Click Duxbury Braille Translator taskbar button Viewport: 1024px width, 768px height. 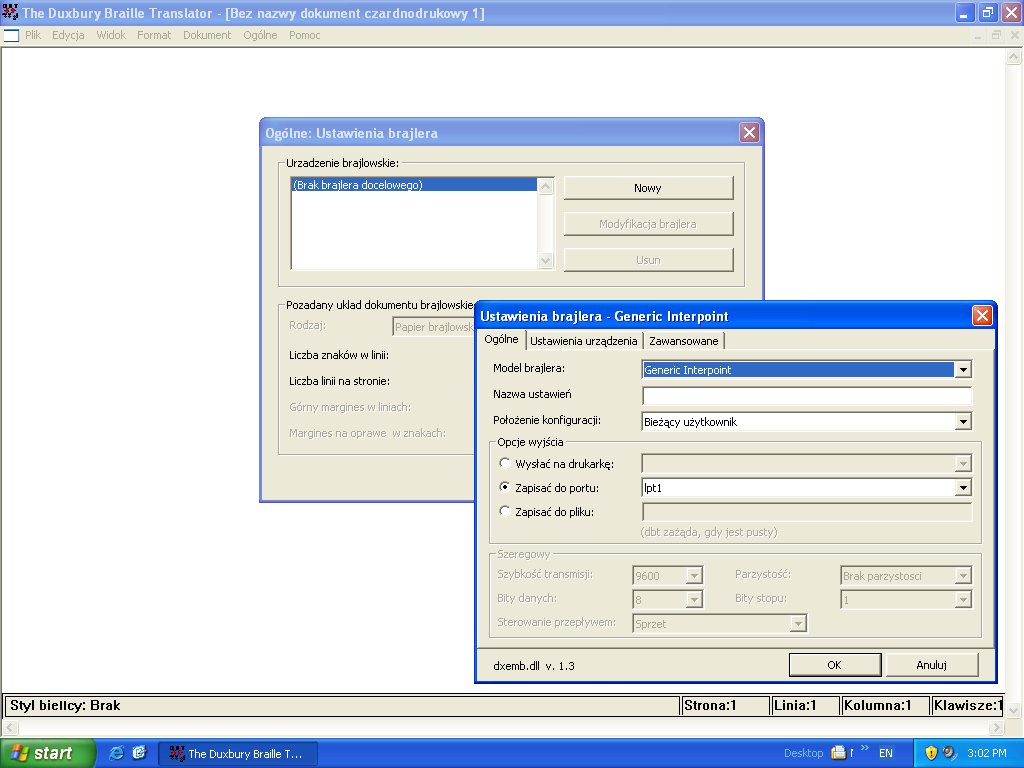click(238, 754)
